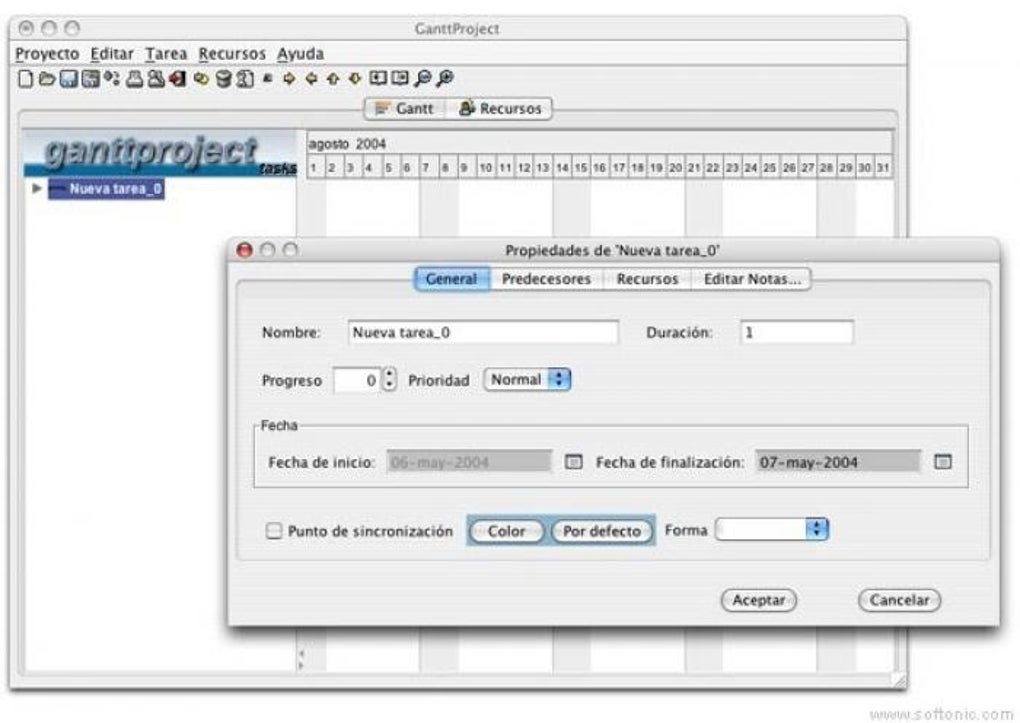Open the Tarea menu
The height and width of the screenshot is (723, 1020).
click(166, 54)
